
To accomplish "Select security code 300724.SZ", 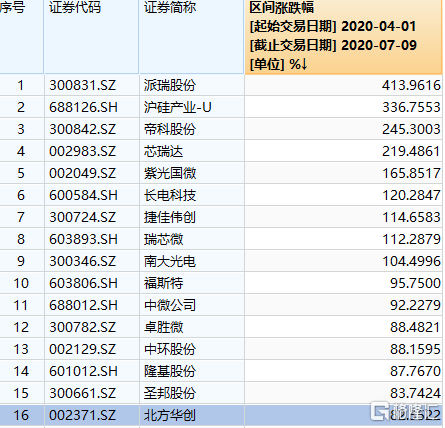I will tap(83, 217).
